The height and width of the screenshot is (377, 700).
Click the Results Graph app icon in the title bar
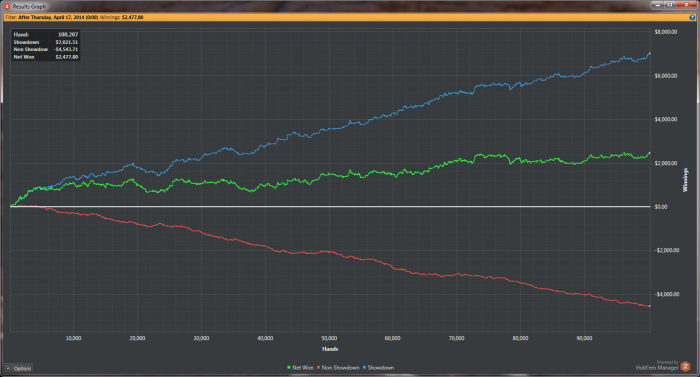pyautogui.click(x=7, y=6)
